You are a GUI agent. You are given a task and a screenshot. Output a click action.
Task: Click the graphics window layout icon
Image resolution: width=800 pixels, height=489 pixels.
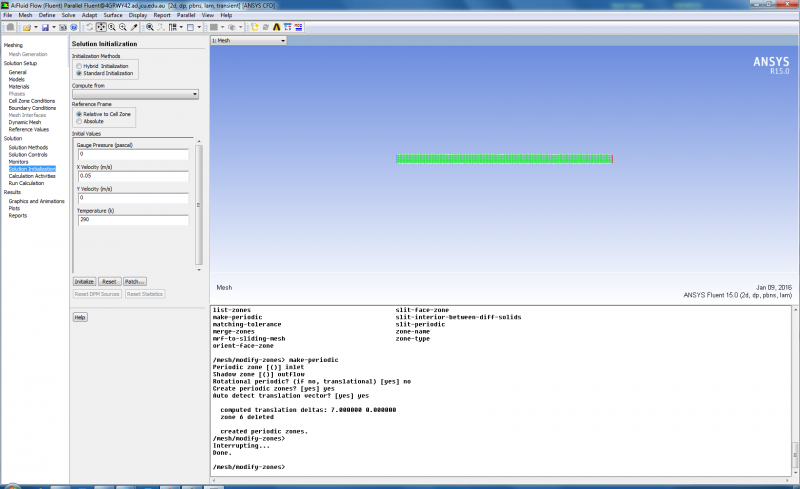(190, 27)
